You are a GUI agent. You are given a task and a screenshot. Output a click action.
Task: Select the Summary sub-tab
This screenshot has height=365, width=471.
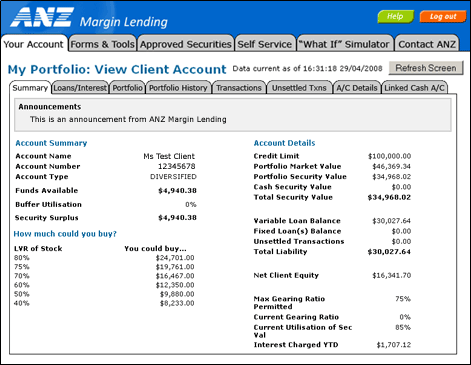coord(30,88)
